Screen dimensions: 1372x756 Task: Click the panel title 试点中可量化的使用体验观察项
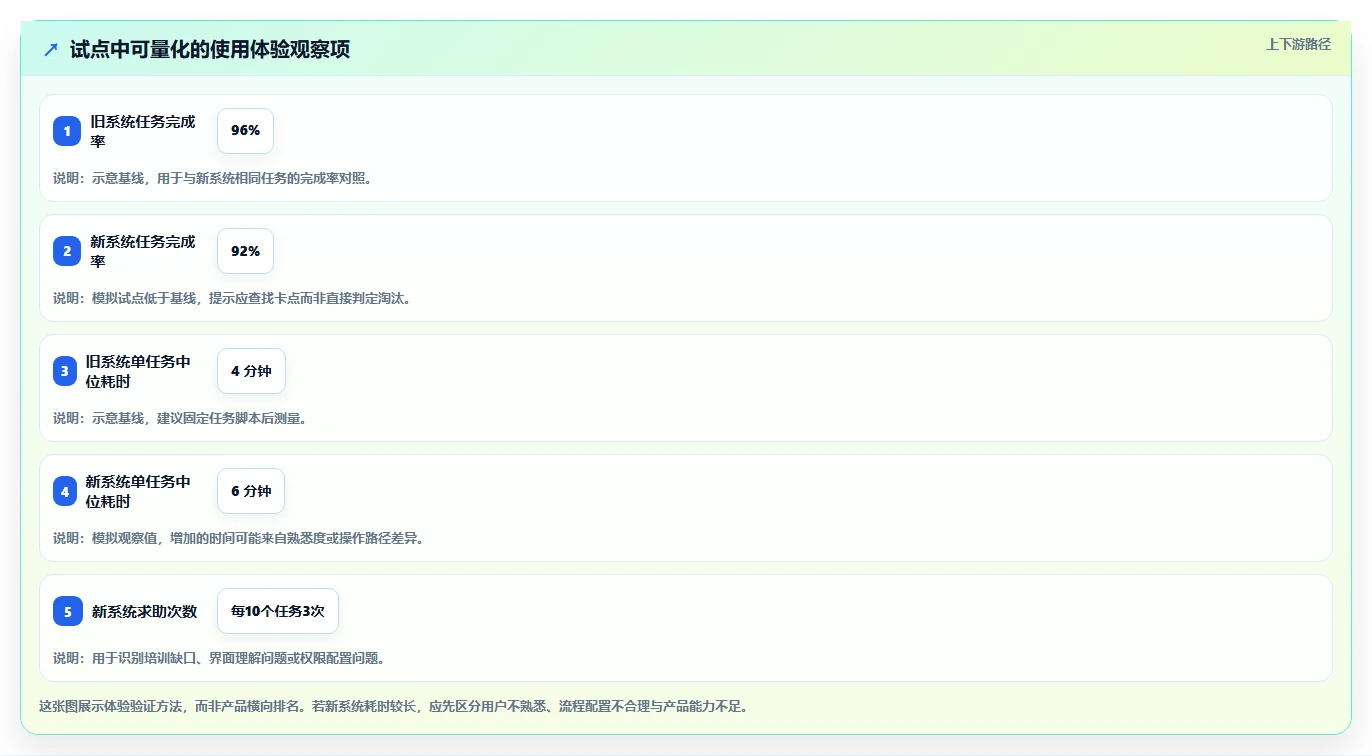[x=210, y=49]
